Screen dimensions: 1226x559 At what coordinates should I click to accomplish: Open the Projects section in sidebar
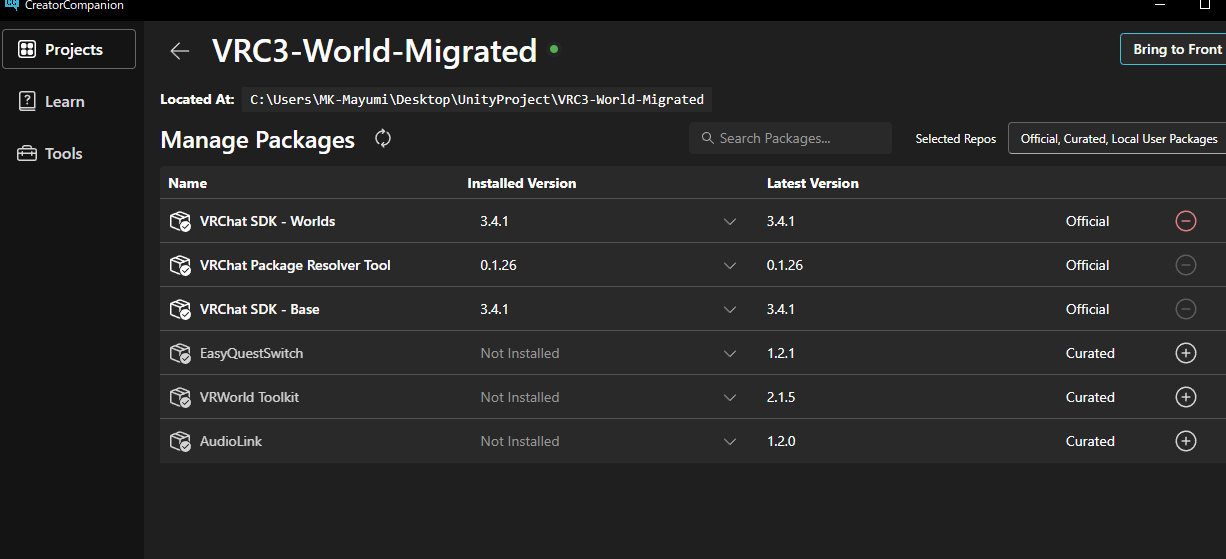[69, 49]
